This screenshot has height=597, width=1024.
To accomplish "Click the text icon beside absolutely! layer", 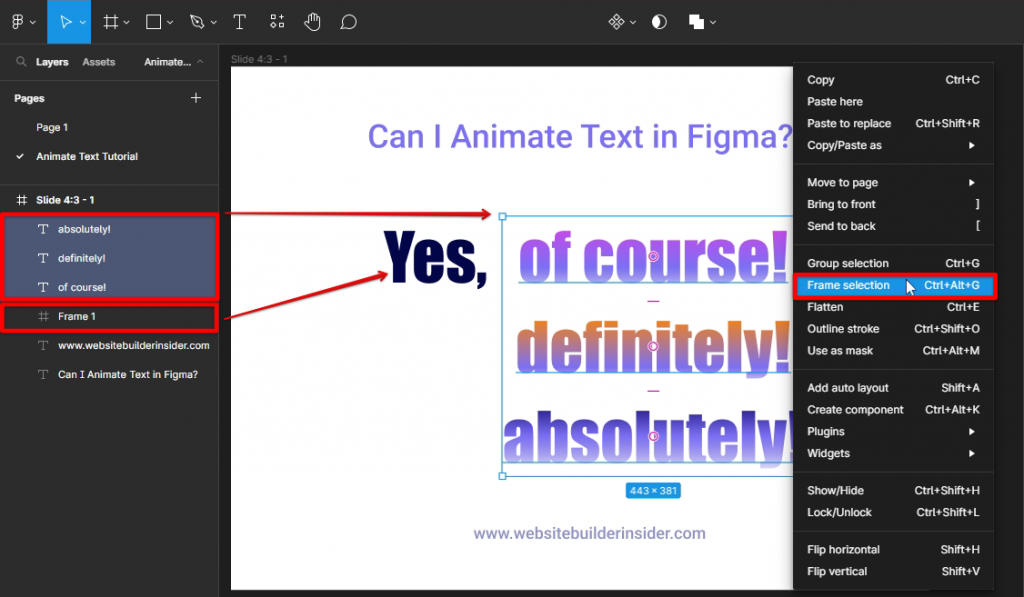I will tap(43, 229).
